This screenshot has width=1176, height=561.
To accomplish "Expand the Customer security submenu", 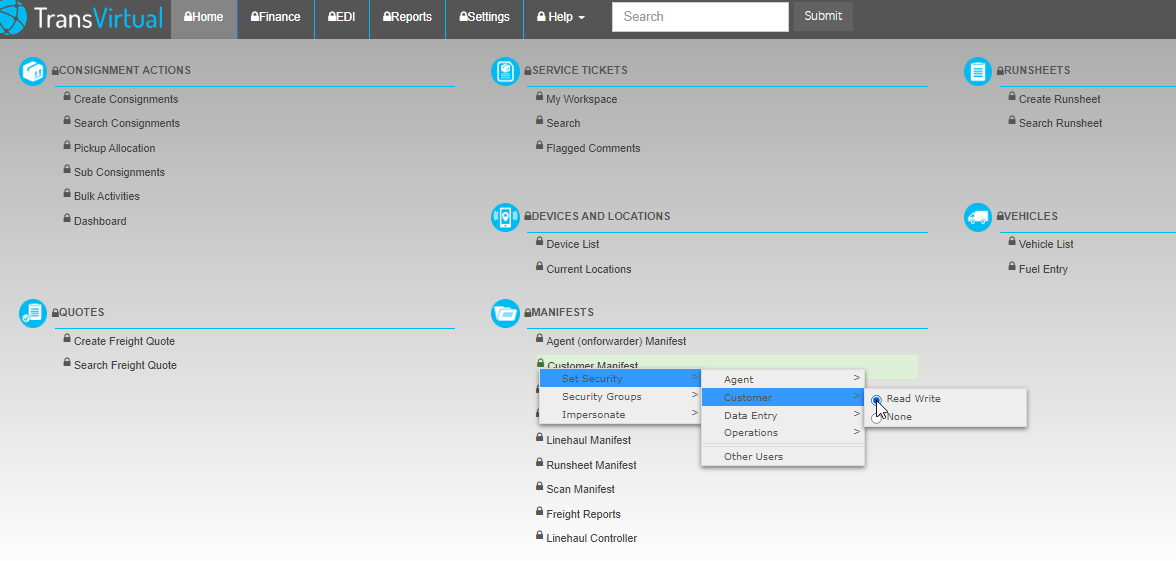I will (782, 398).
